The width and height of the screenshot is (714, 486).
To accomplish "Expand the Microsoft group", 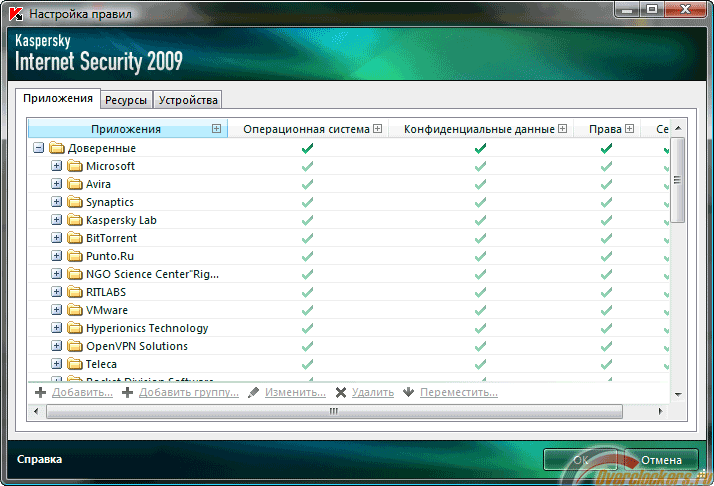I will click(x=56, y=166).
